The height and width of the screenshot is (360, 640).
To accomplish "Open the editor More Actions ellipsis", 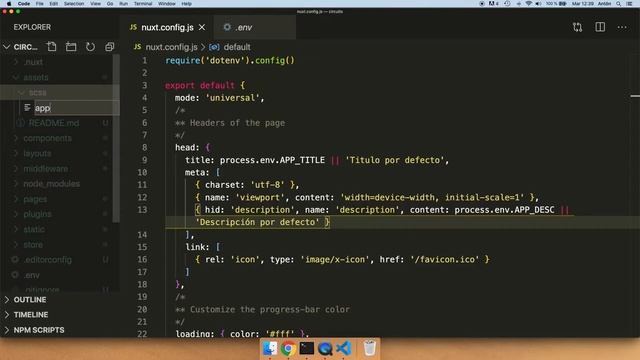I will point(622,27).
